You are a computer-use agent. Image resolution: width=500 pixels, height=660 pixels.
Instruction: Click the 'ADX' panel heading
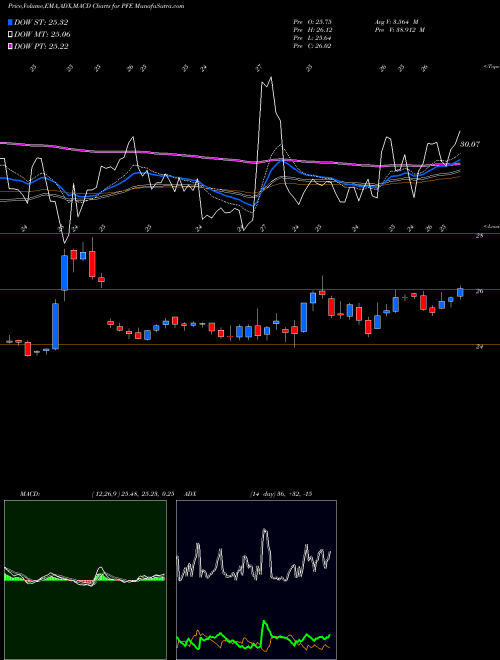pyautogui.click(x=191, y=494)
